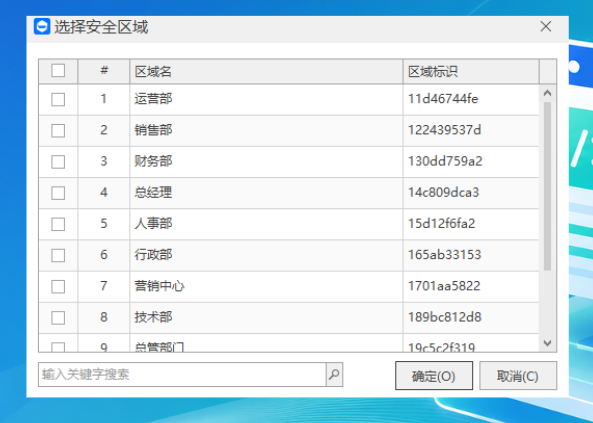Image resolution: width=593 pixels, height=423 pixels.
Task: Click identifier 189bc812d8
Action: point(444,317)
